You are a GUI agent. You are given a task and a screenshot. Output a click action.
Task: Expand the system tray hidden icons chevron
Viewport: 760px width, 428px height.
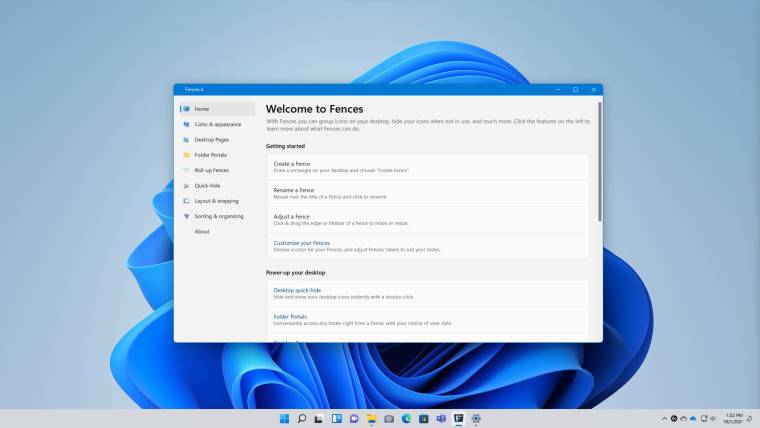click(664, 418)
